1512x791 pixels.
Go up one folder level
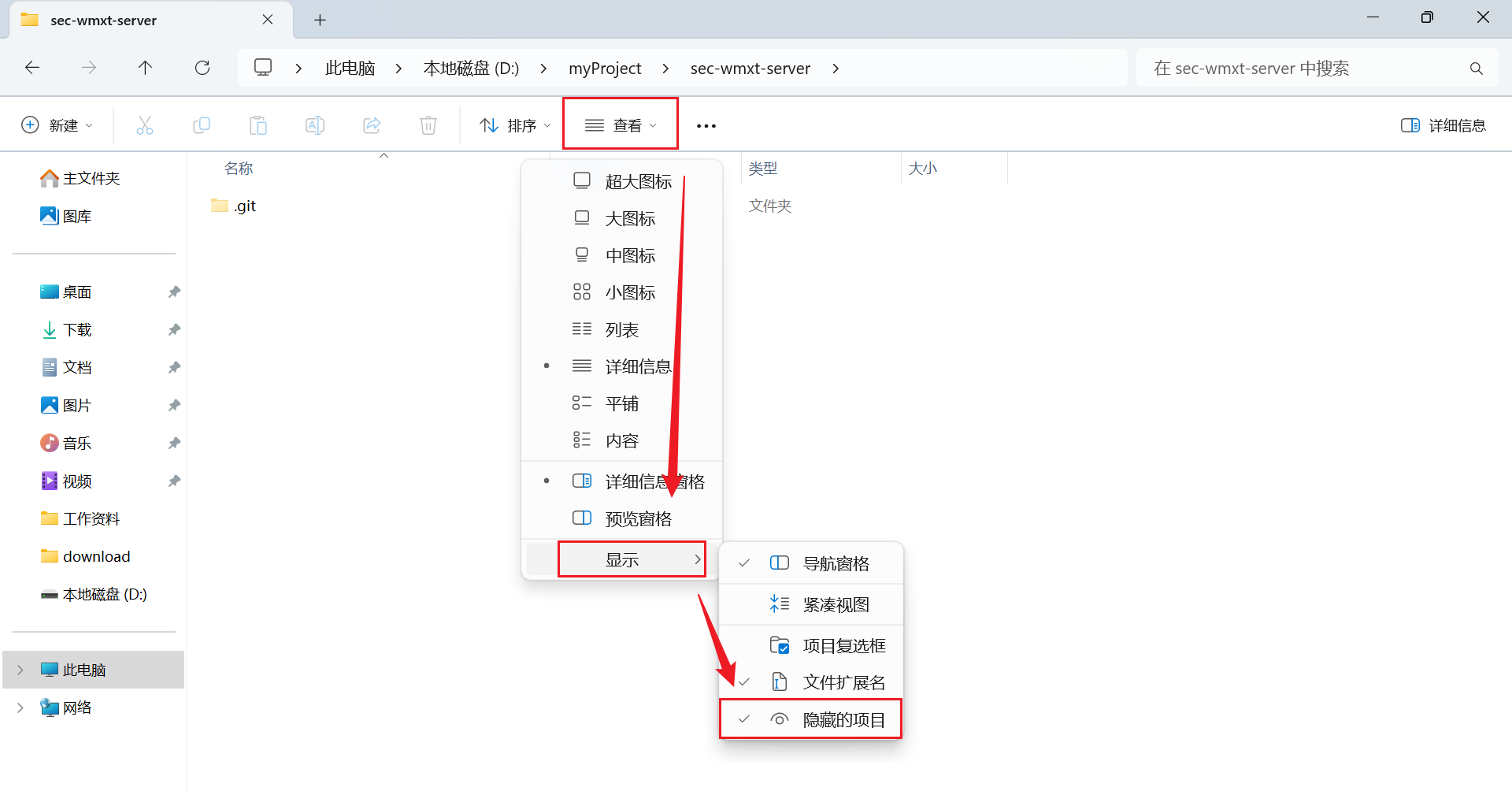(x=145, y=68)
